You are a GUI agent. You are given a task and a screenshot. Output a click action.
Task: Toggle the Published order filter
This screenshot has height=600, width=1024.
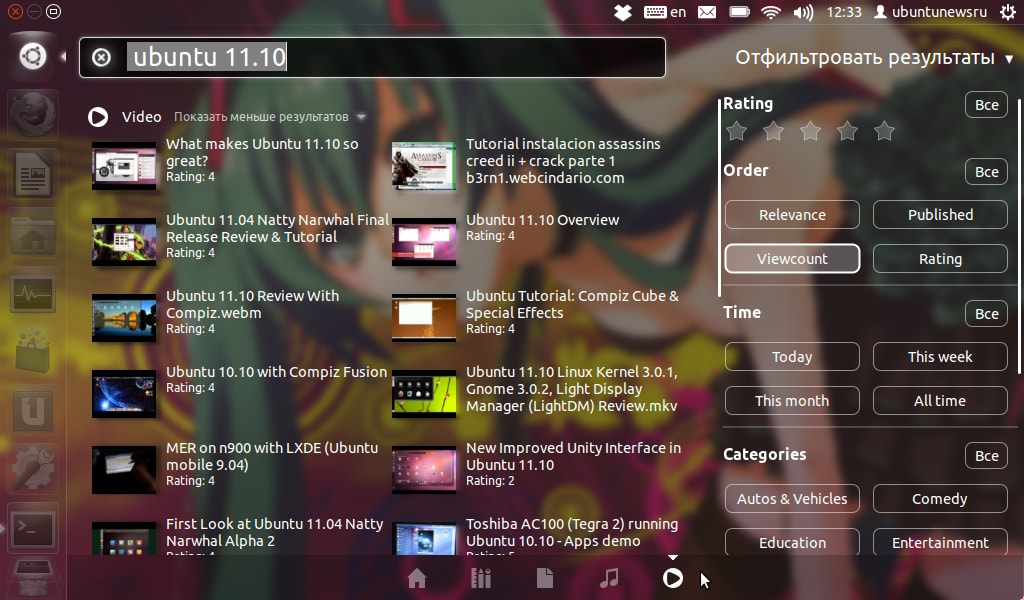(x=940, y=215)
